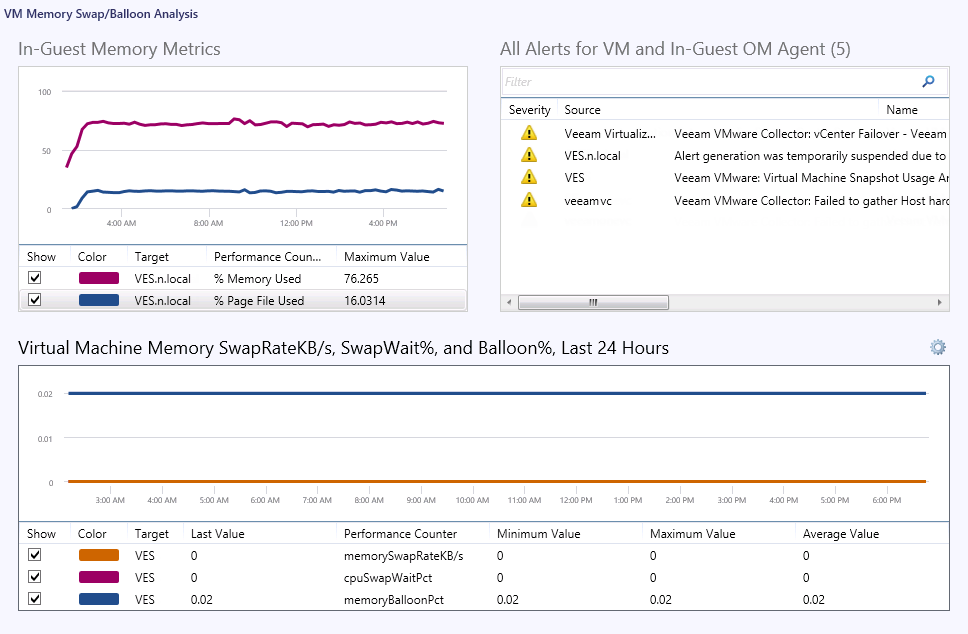Uncheck Show for % Memory Used
The width and height of the screenshot is (968, 634).
tap(35, 279)
